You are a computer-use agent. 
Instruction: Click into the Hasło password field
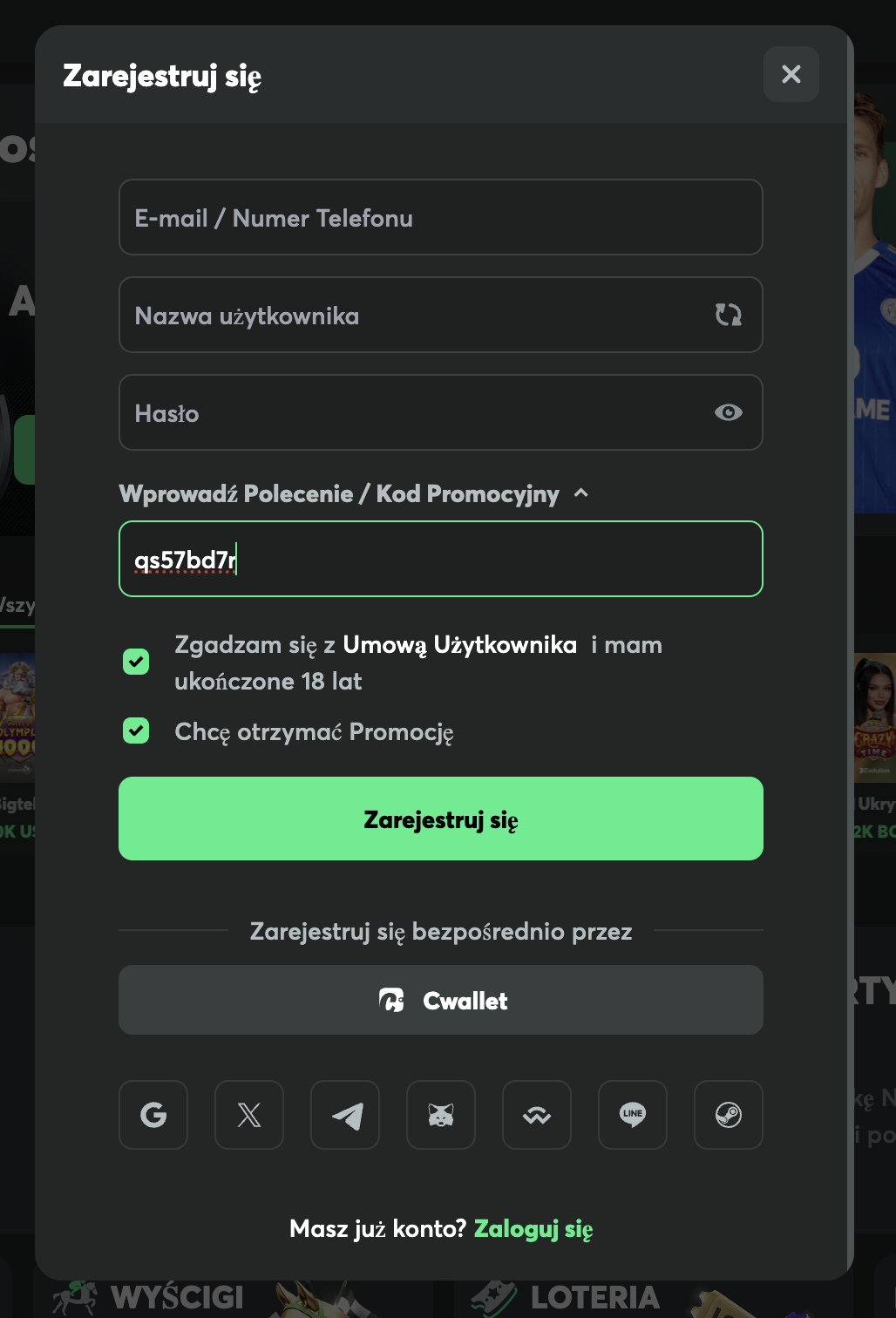point(410,412)
